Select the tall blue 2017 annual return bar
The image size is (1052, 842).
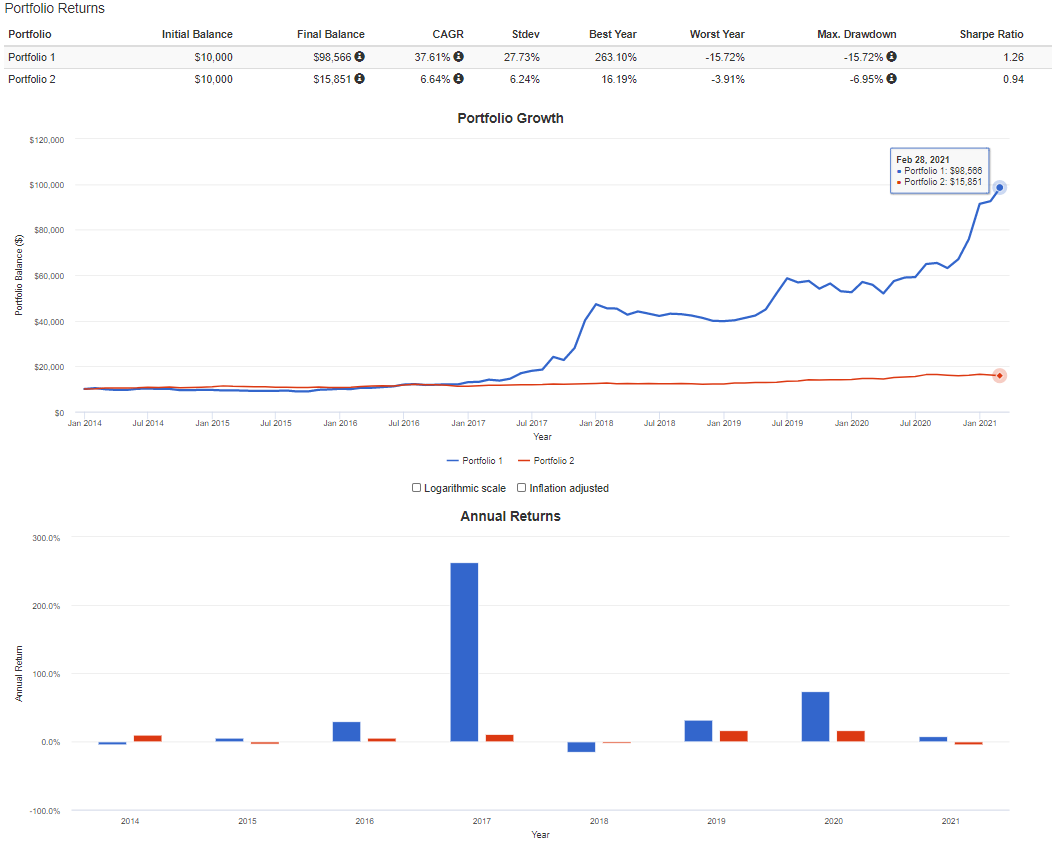[464, 652]
